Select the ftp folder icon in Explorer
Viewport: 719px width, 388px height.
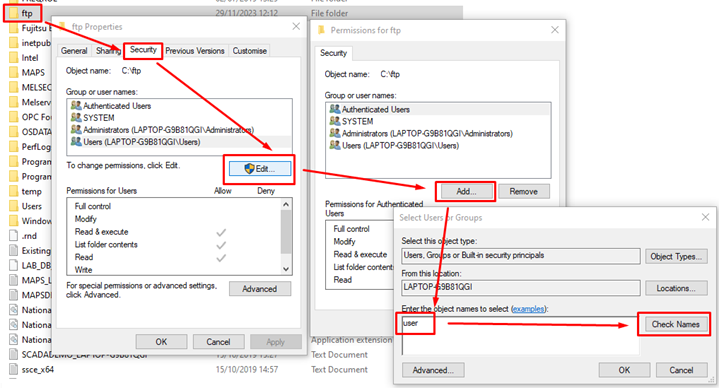coord(14,13)
